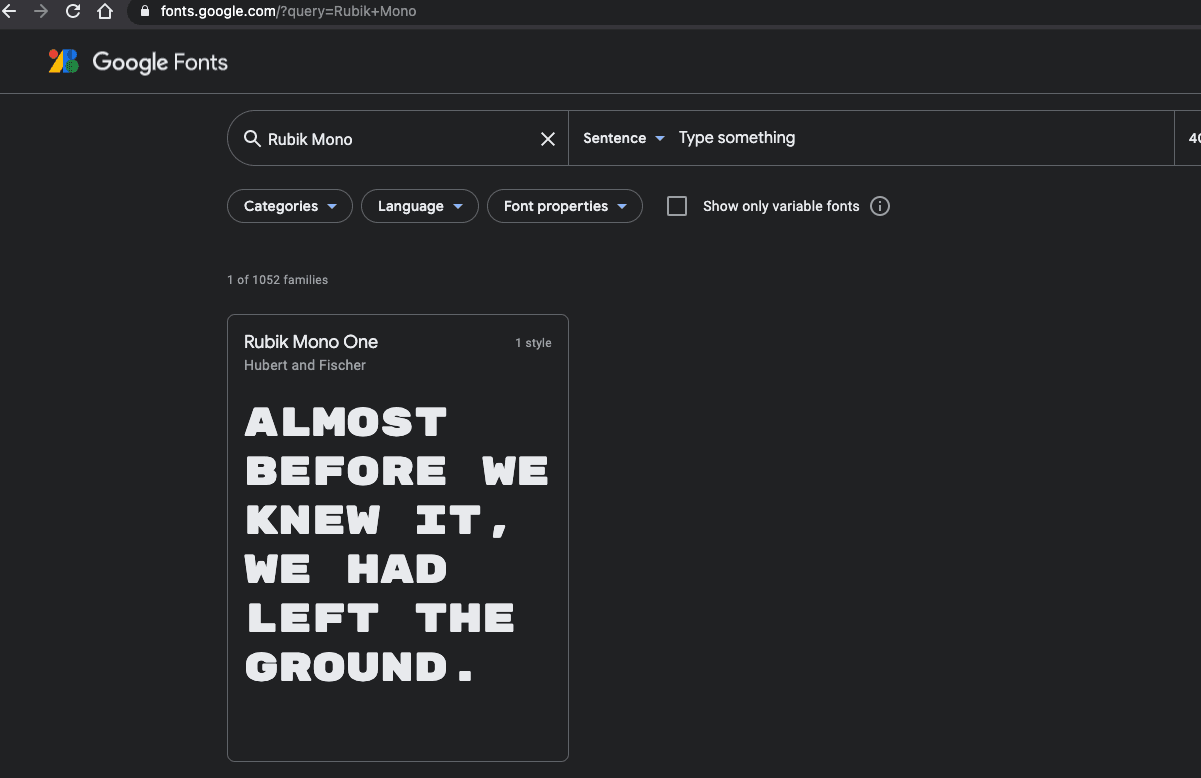This screenshot has width=1201, height=778.
Task: Click the browser forward arrow
Action: pos(41,12)
